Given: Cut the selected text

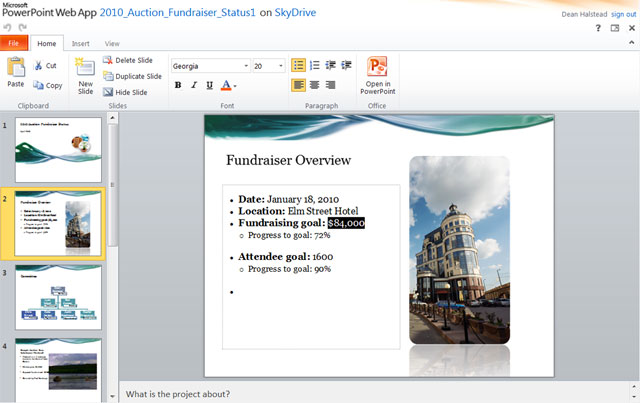Looking at the screenshot, I should coord(45,66).
